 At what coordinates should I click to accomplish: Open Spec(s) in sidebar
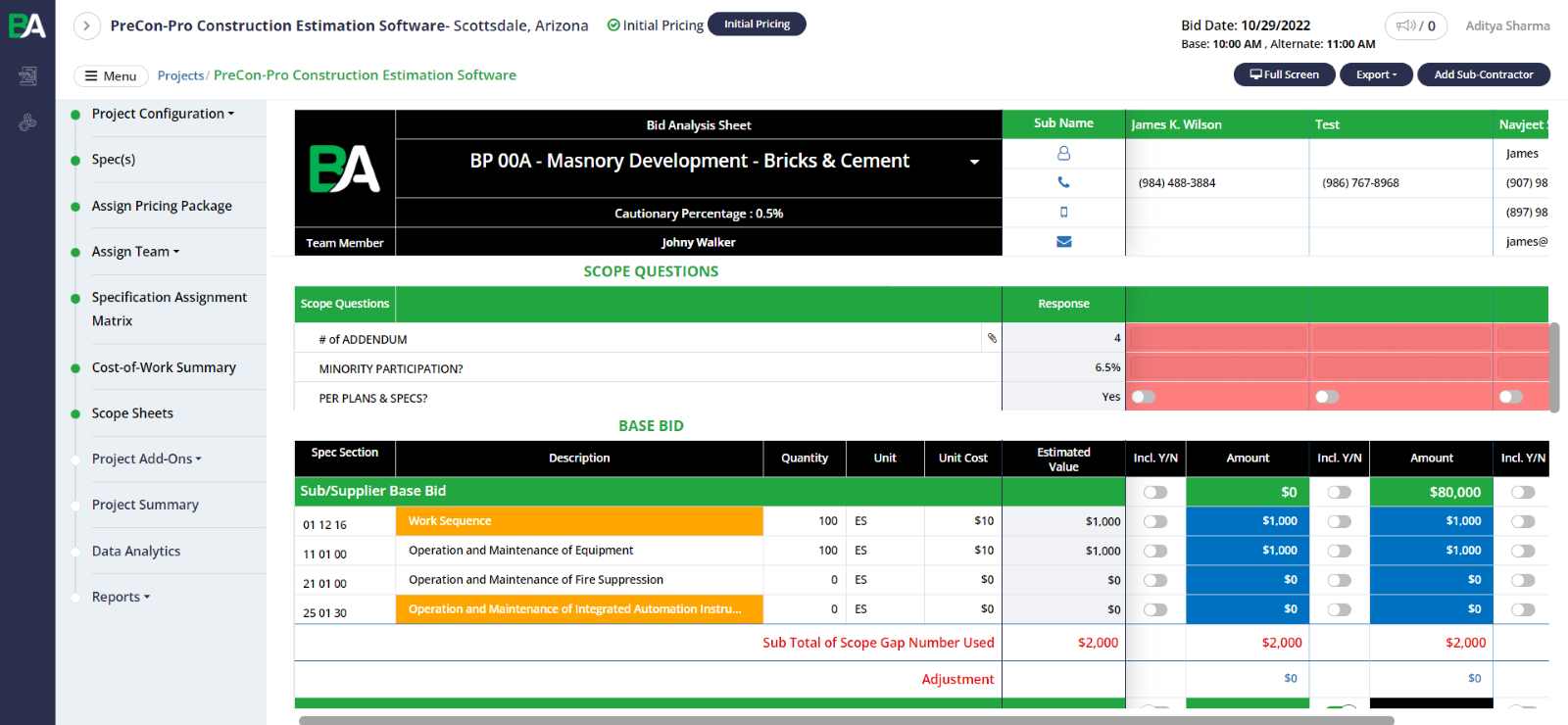114,159
